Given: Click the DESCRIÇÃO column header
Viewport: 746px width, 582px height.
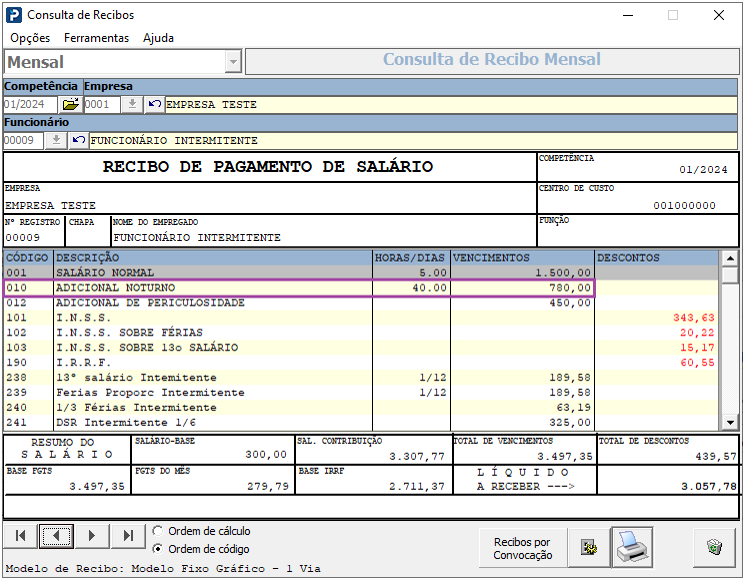Looking at the screenshot, I should [x=213, y=258].
